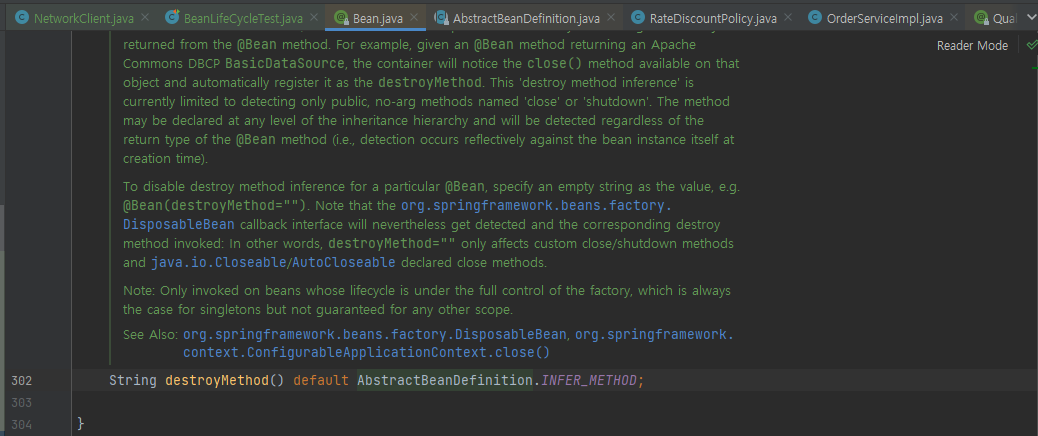Screen dimensions: 1038x436
Task: Close the BeanLifeCycleTest.java tab
Action: pos(314,18)
